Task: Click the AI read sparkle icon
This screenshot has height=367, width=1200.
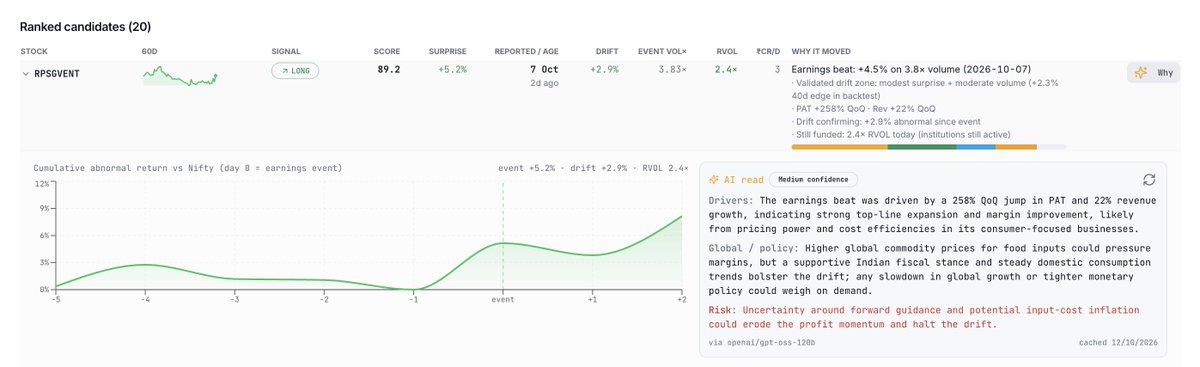Action: [x=713, y=180]
